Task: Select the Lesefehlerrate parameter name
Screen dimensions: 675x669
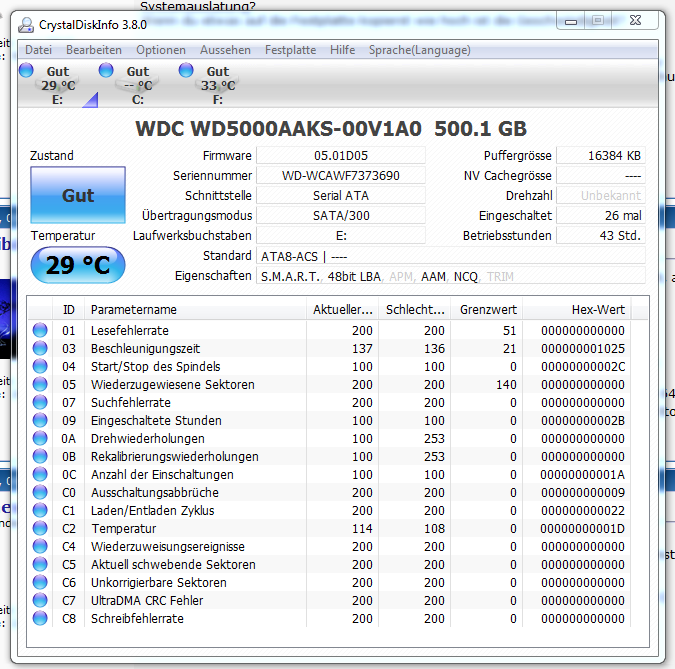Action: 130,331
